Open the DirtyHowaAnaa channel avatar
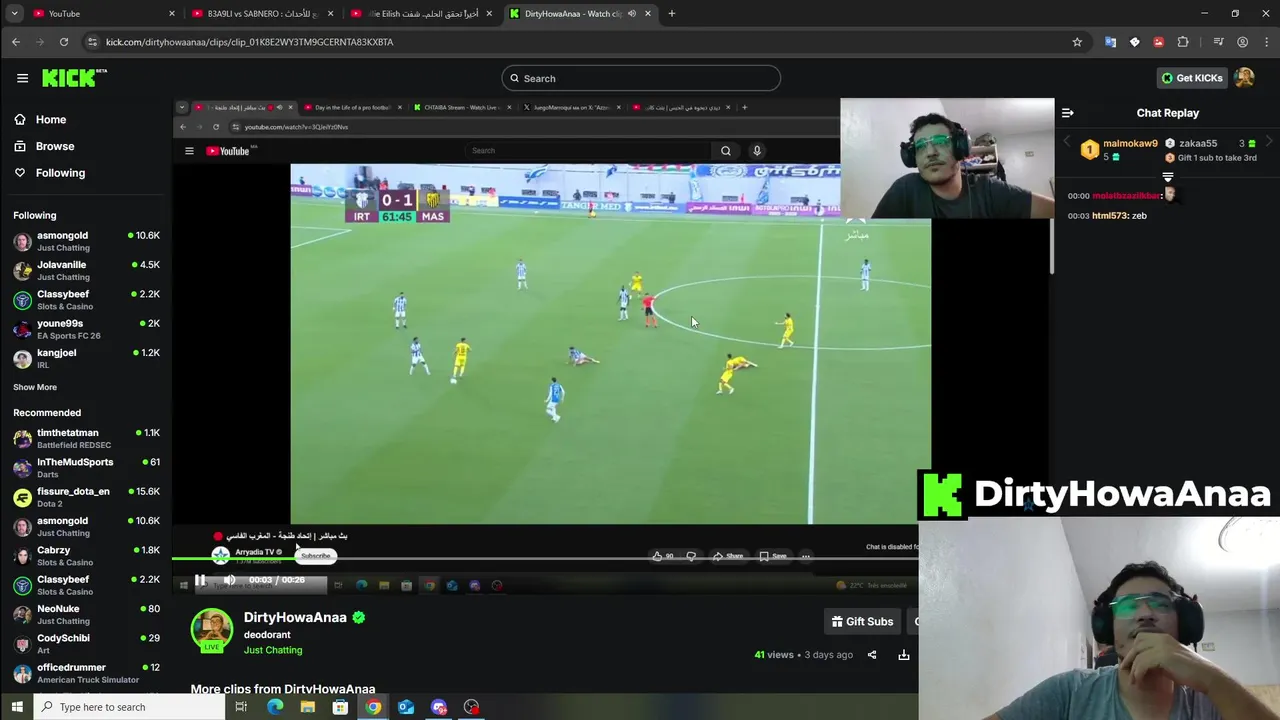Screen dimensions: 1280x720 coord(212,630)
